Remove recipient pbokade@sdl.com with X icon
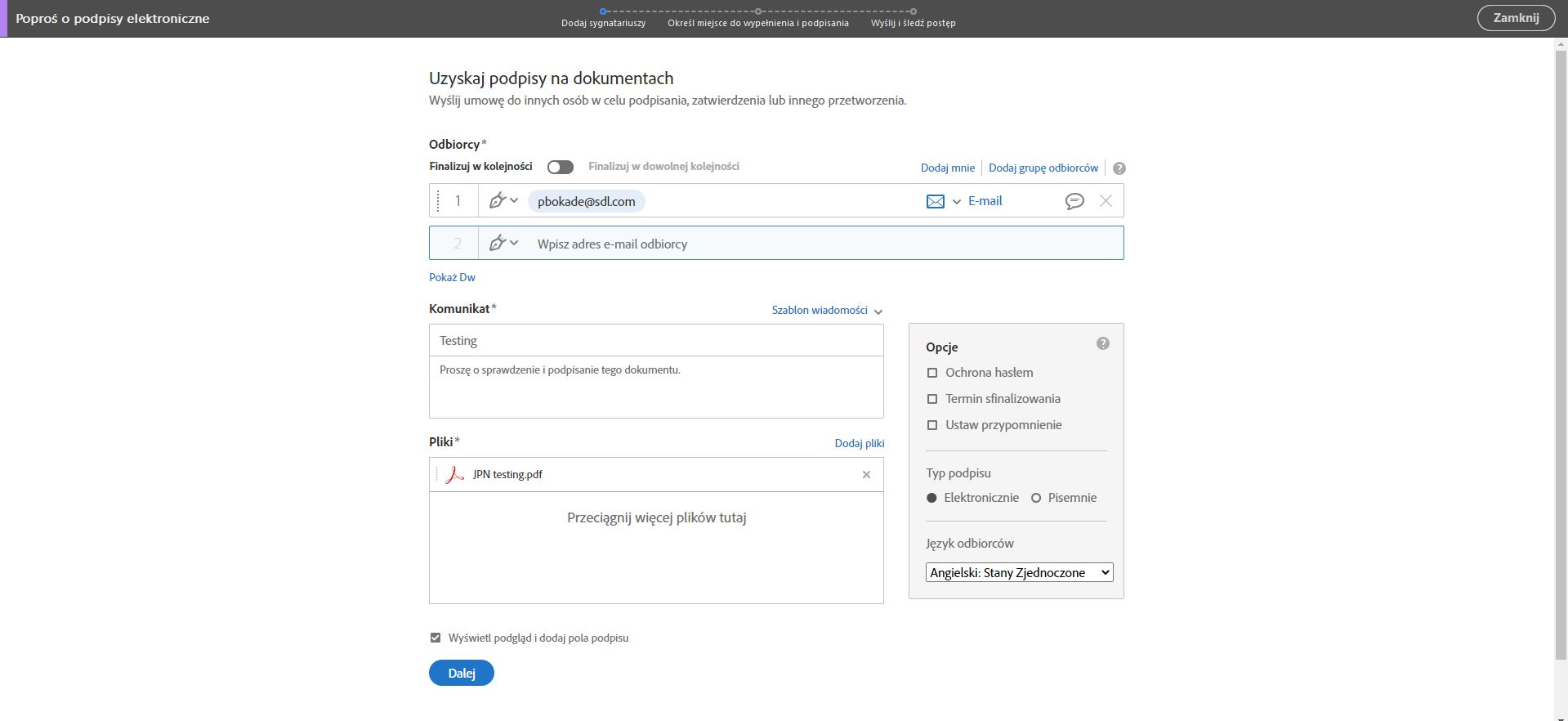Image resolution: width=1568 pixels, height=721 pixels. tap(1106, 201)
